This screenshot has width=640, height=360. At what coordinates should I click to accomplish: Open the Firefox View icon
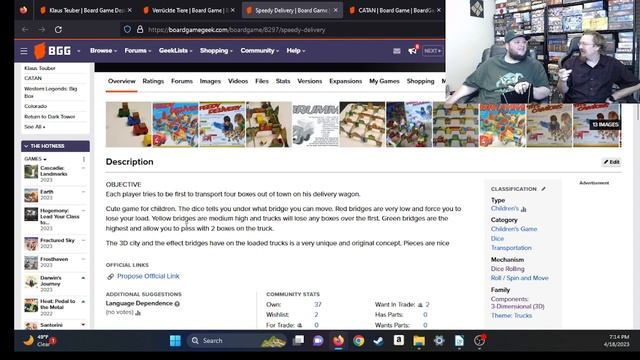(x=23, y=10)
